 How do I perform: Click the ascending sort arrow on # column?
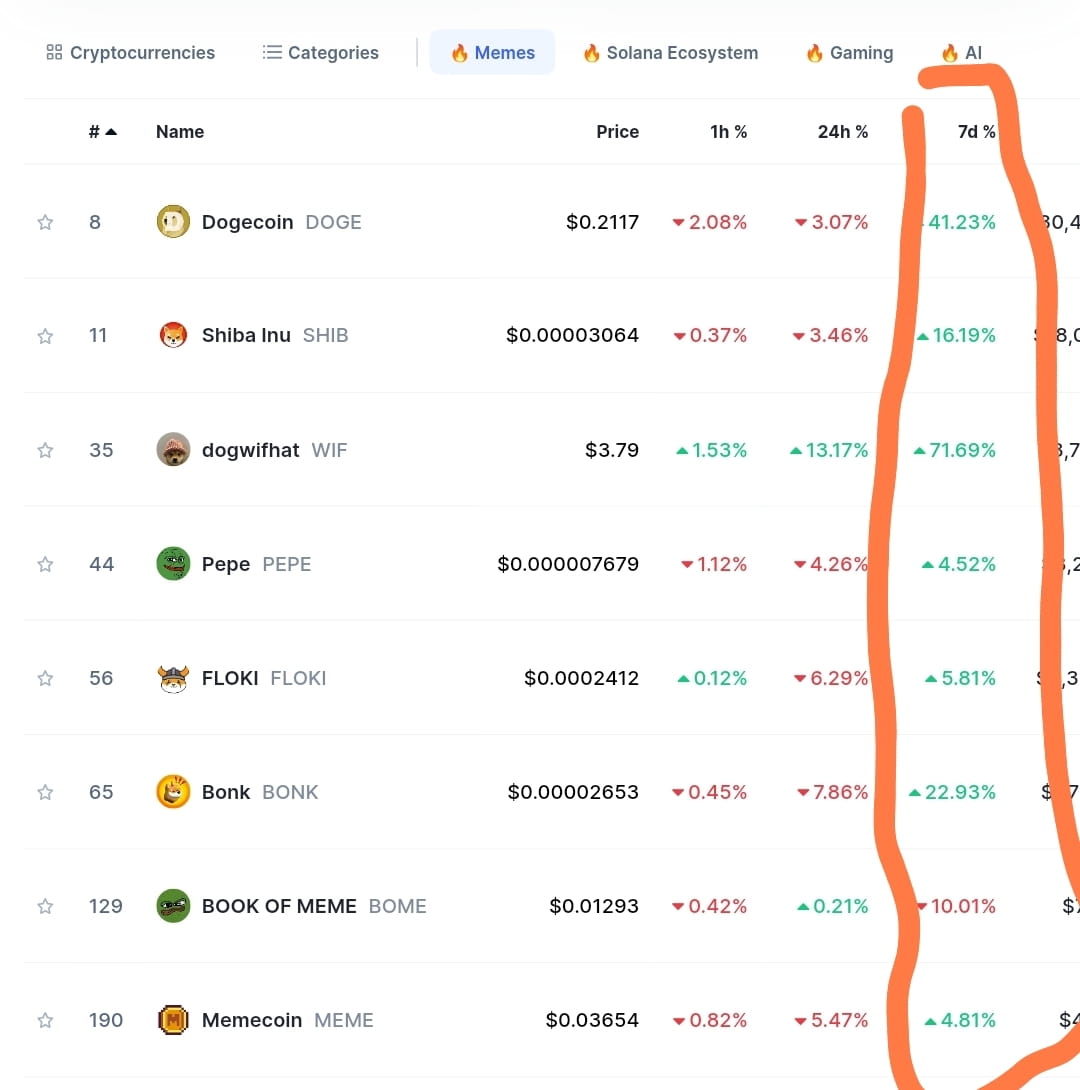[109, 130]
